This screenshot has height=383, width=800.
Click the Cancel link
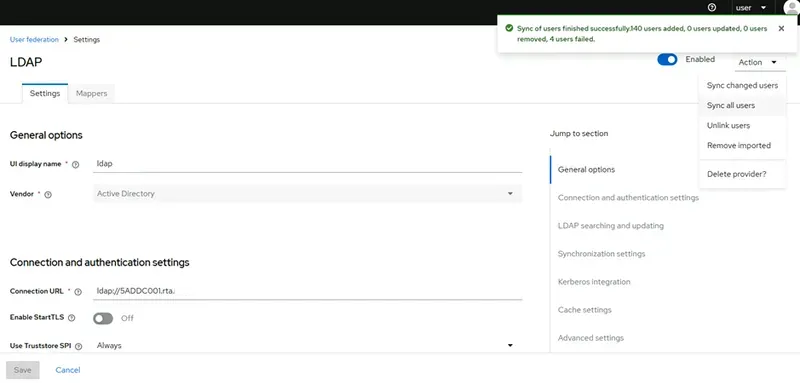pyautogui.click(x=68, y=370)
